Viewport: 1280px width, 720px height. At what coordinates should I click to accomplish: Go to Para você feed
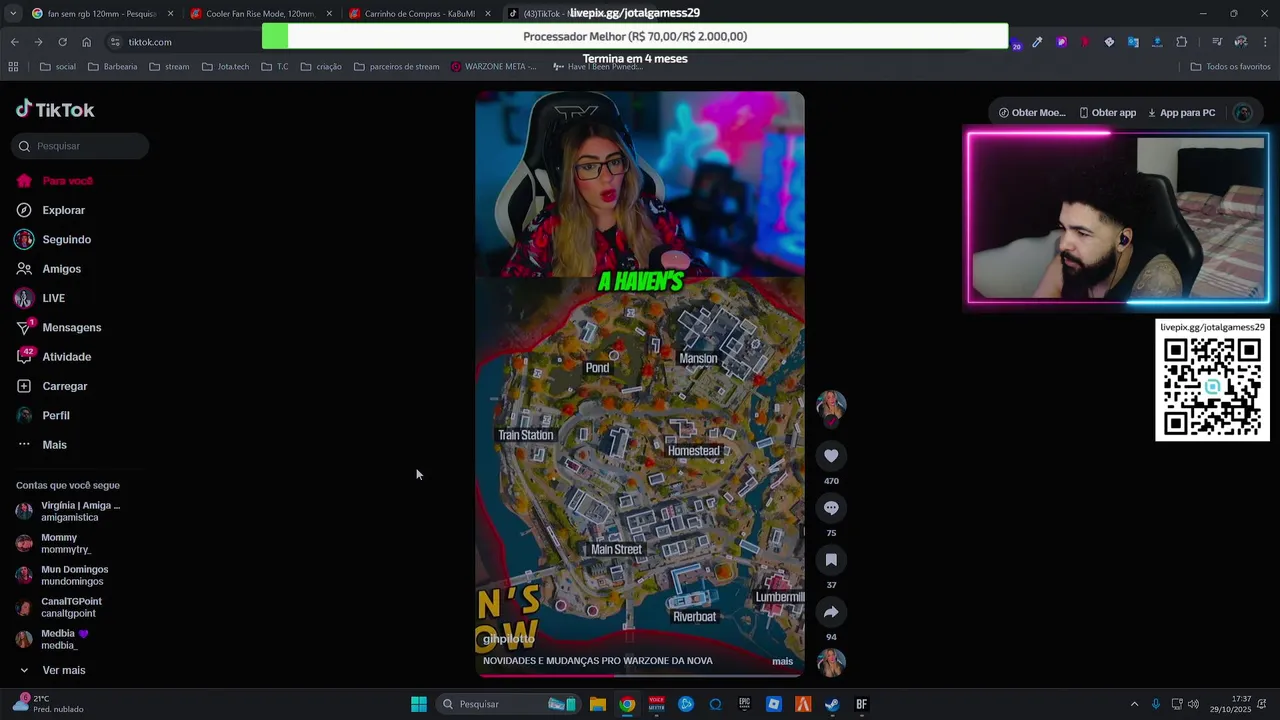click(55, 181)
